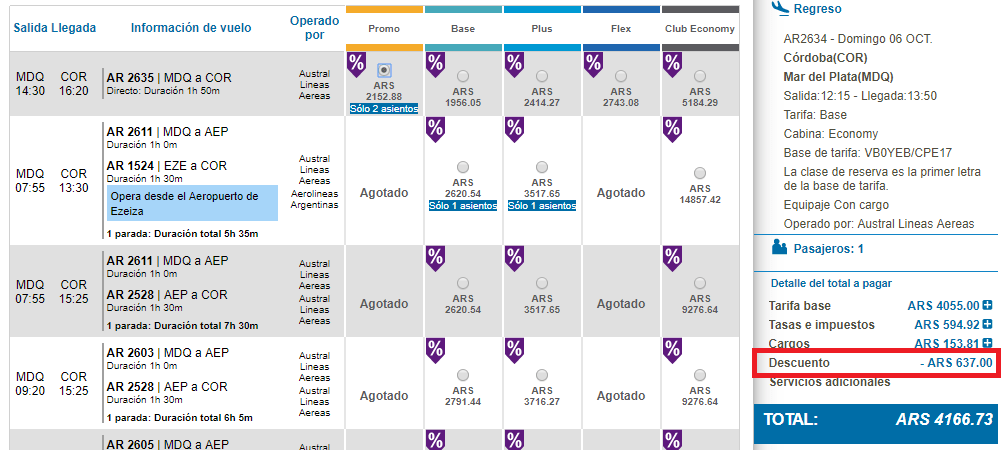Click the discount tag on AR 2635 Club Economy fare
This screenshot has width=1001, height=452.
click(672, 64)
